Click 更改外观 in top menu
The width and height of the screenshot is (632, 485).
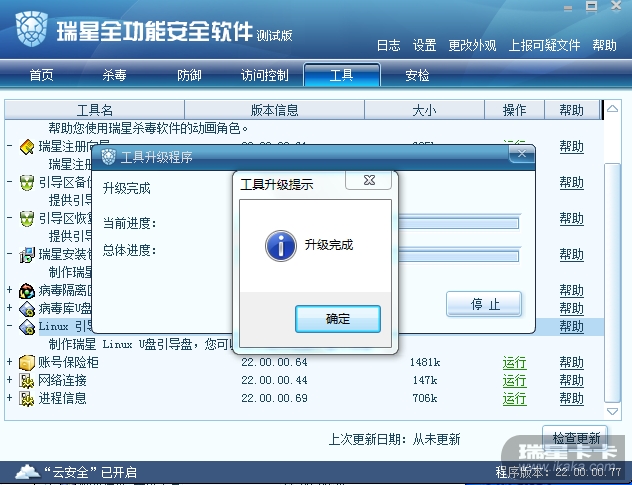click(x=472, y=45)
